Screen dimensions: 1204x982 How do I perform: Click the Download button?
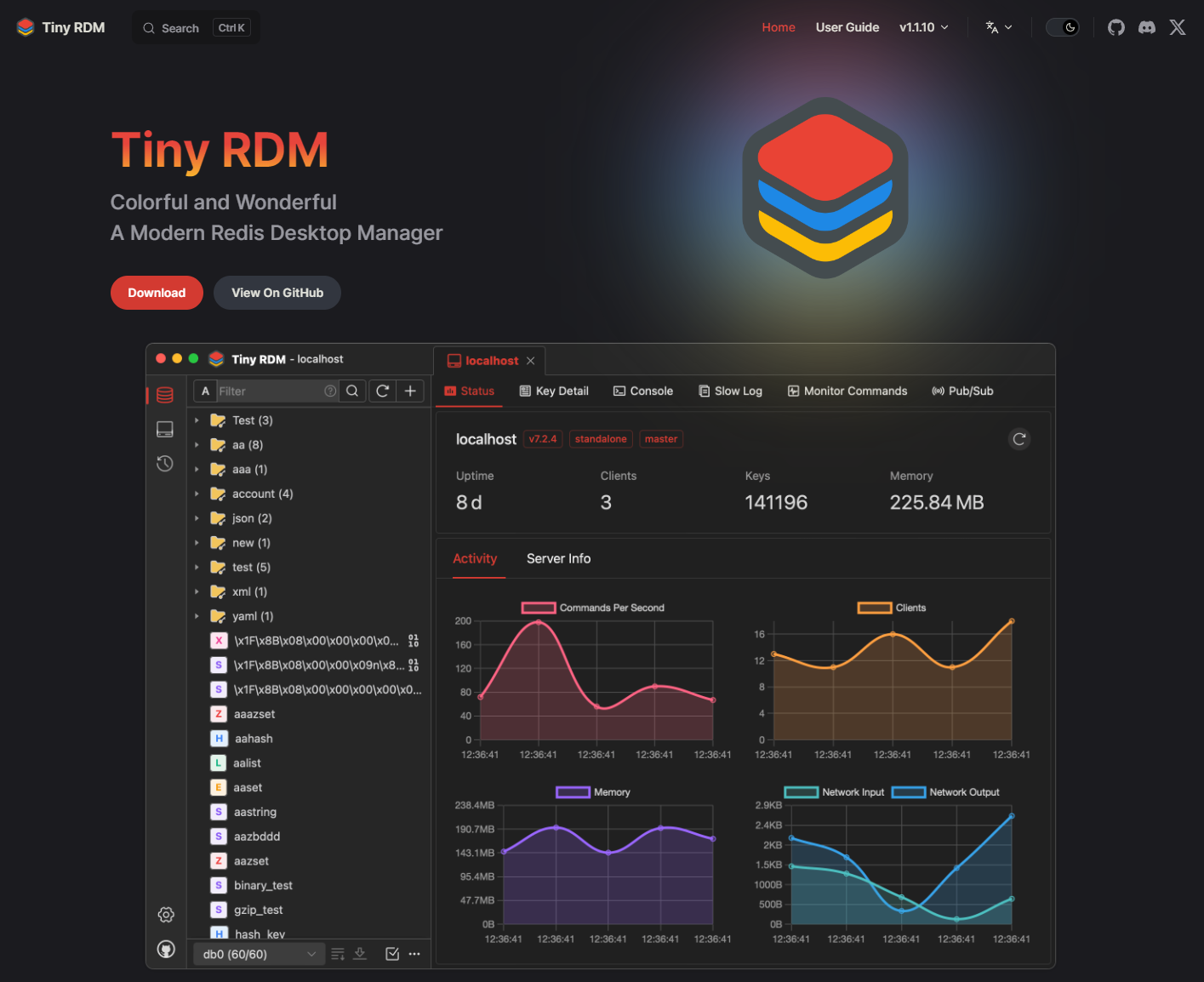157,292
